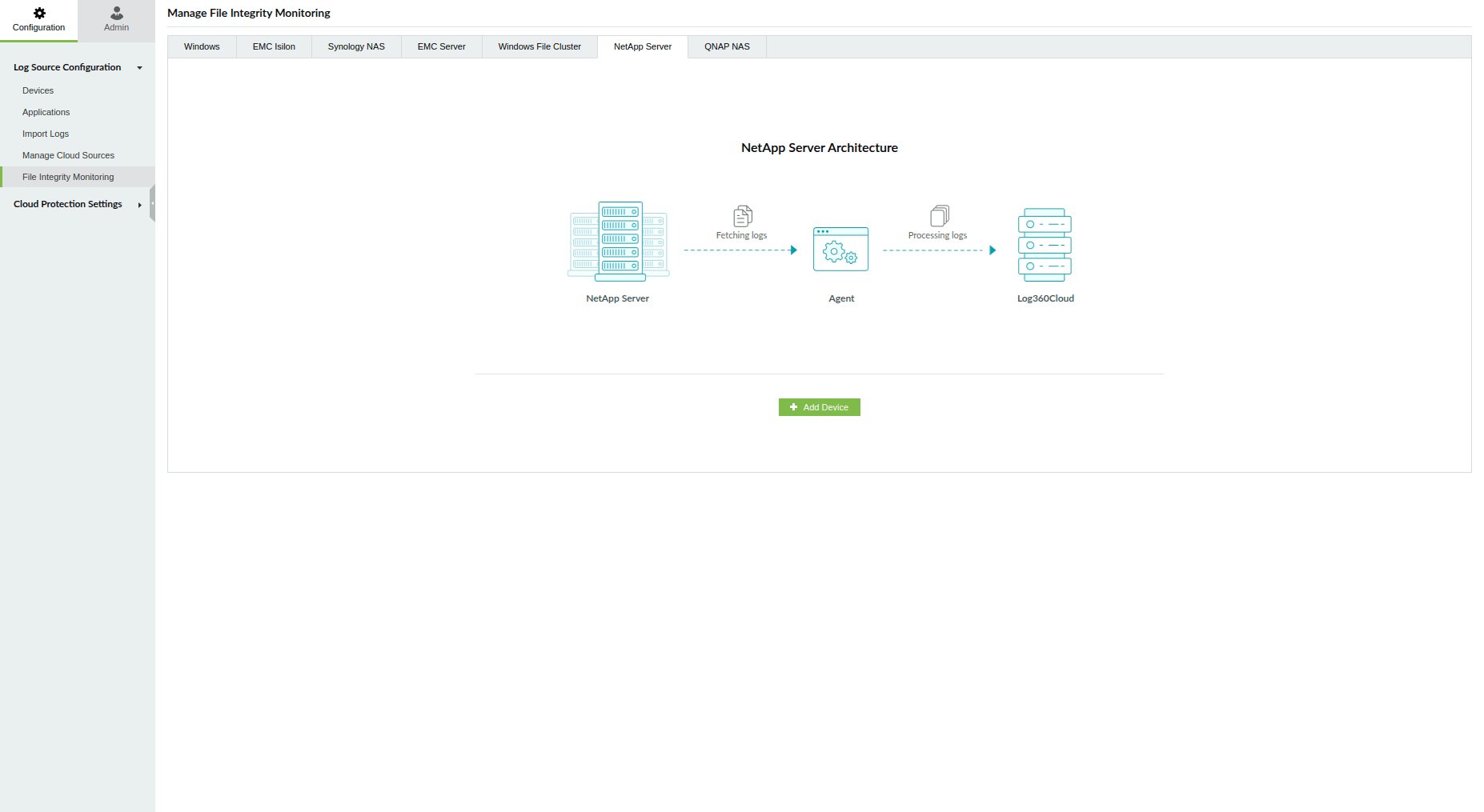Click the Fetching logs label
Viewport: 1484px width, 812px height.
(x=741, y=235)
